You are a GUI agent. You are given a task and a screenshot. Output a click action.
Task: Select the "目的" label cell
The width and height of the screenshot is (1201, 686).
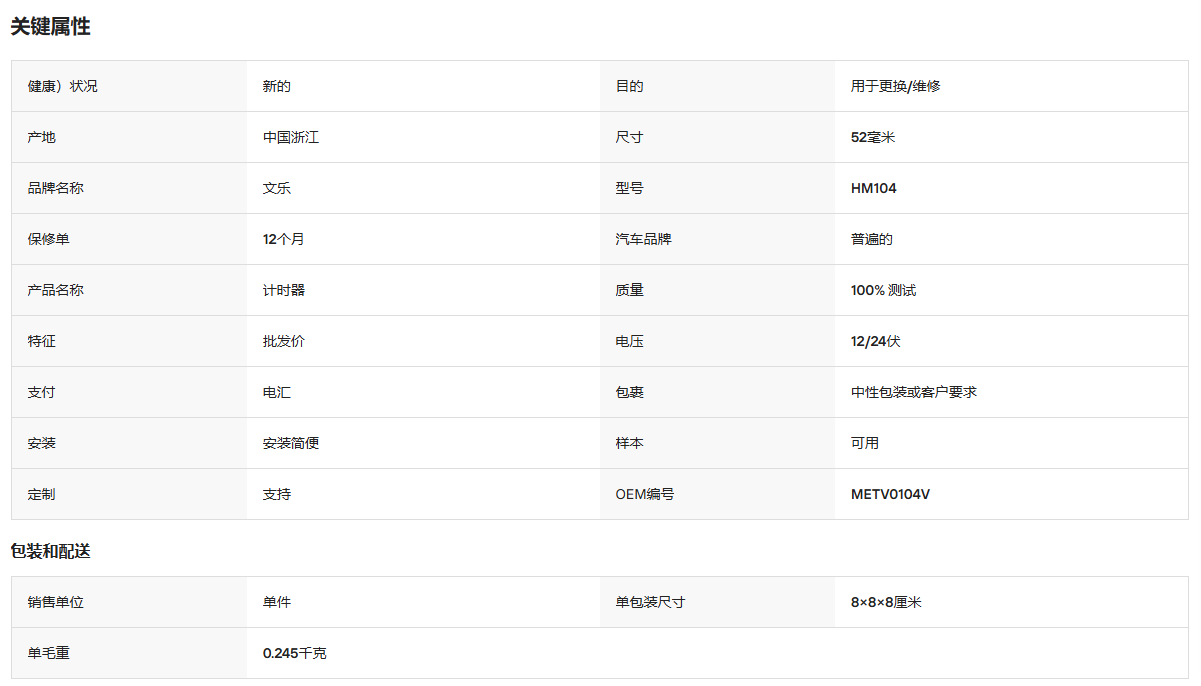tap(717, 86)
